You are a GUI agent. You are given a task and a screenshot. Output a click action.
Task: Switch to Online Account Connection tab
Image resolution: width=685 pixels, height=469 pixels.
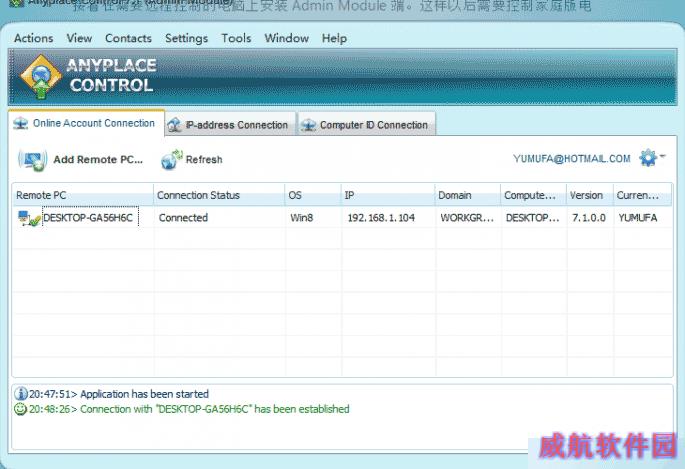[x=86, y=124]
